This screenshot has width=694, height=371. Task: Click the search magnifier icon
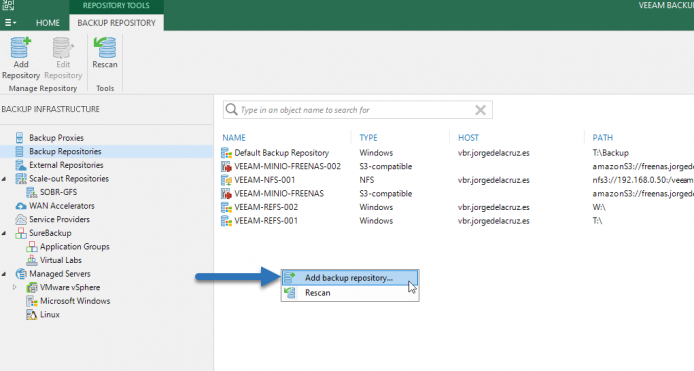(x=231, y=109)
